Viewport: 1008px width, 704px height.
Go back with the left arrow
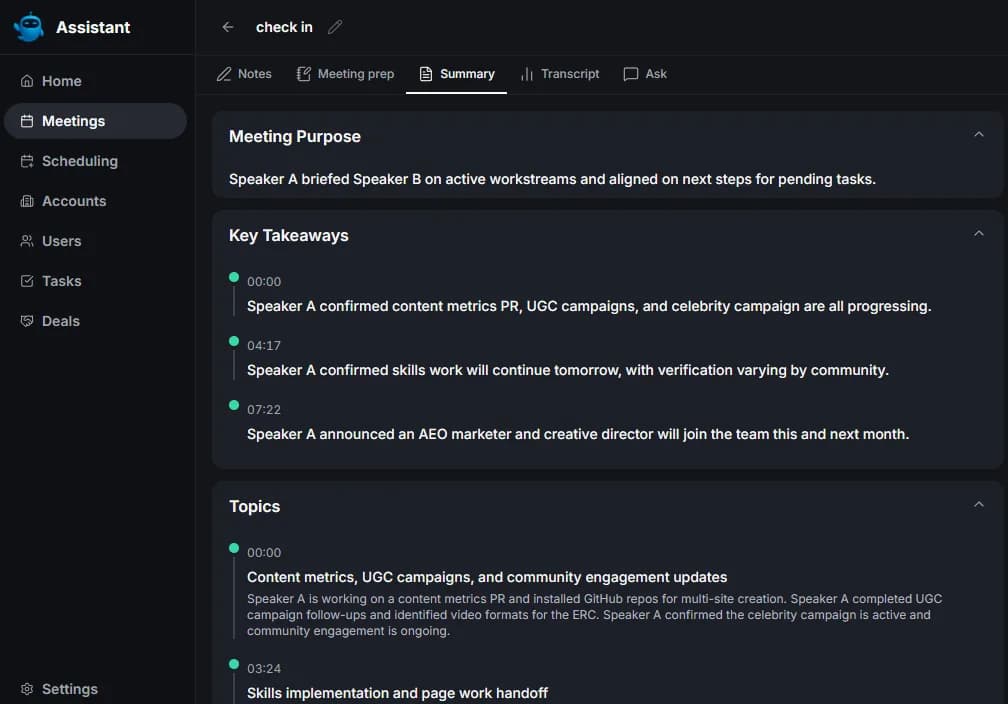228,27
